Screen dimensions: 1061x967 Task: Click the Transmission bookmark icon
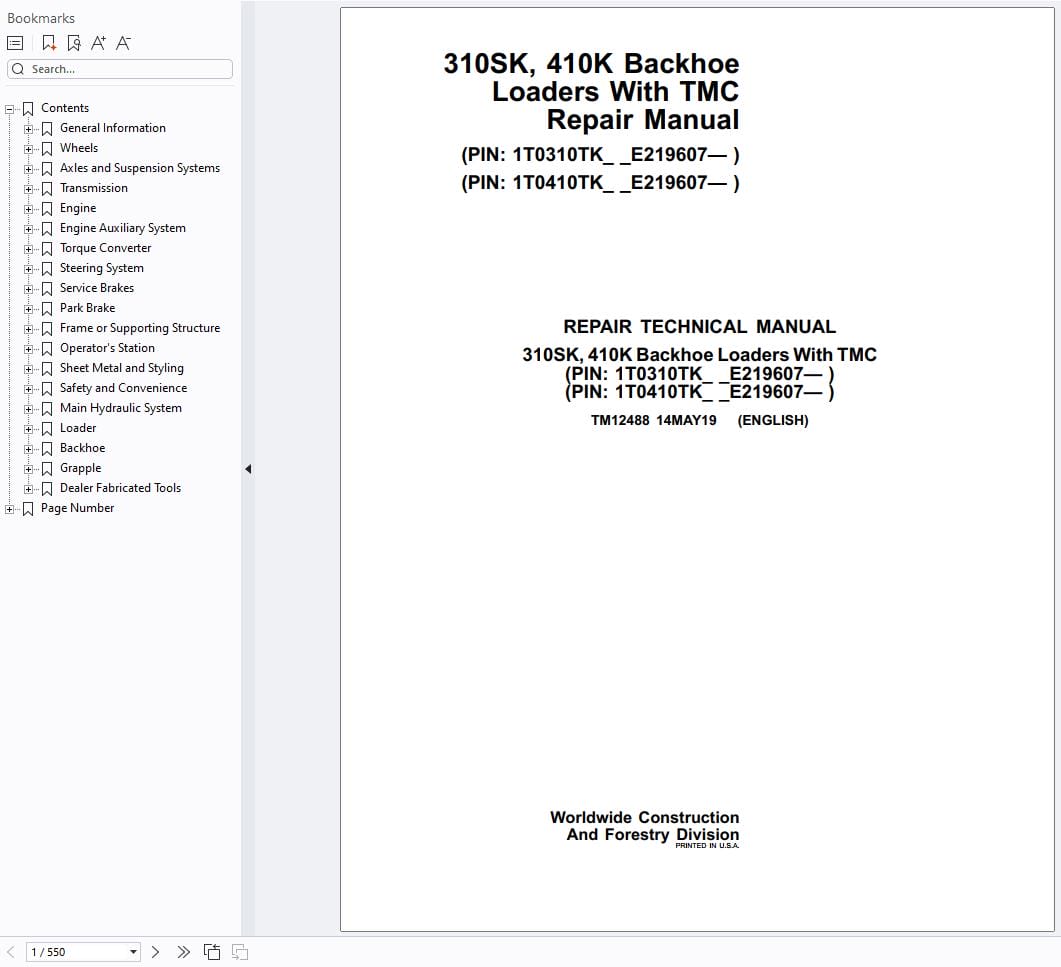click(47, 189)
